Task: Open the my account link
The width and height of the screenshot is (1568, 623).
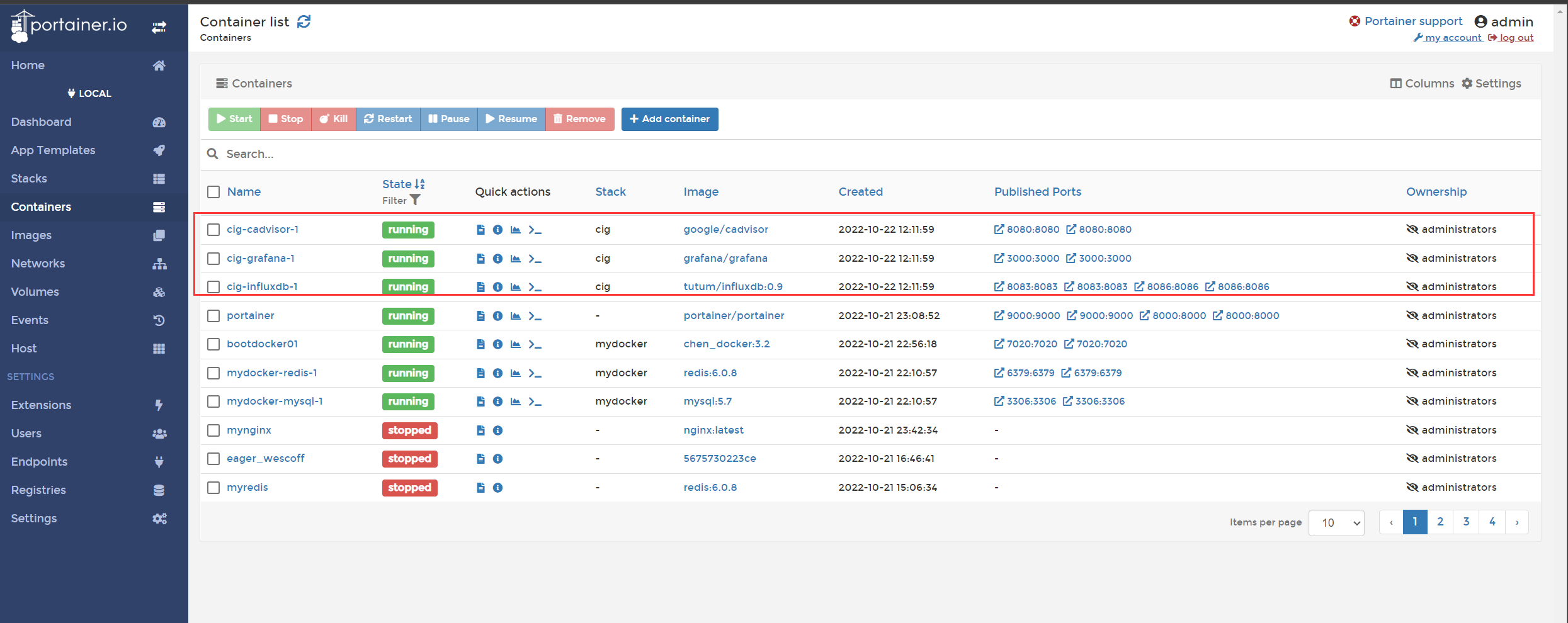Action: point(1448,38)
